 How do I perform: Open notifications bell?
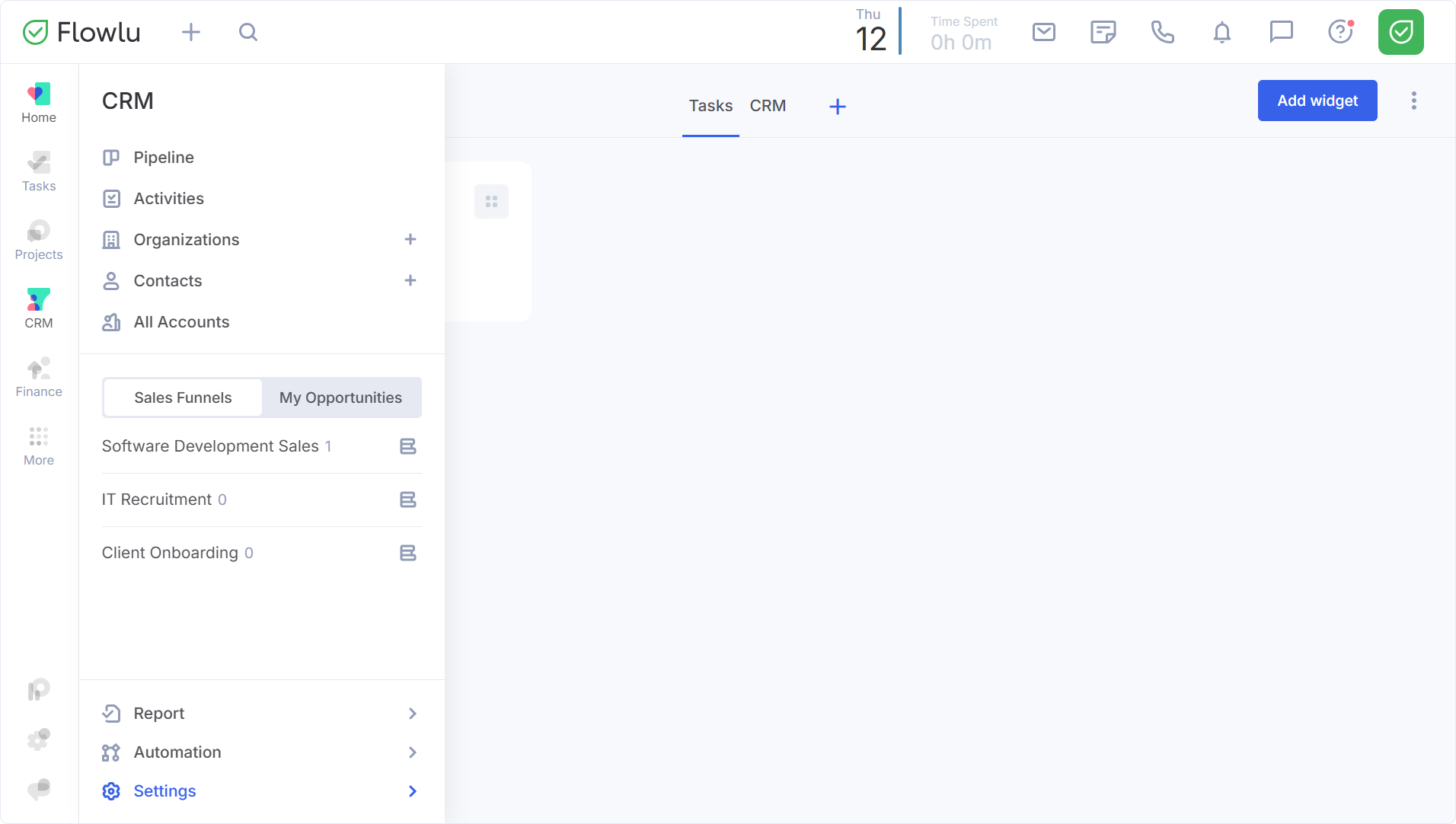[1221, 32]
